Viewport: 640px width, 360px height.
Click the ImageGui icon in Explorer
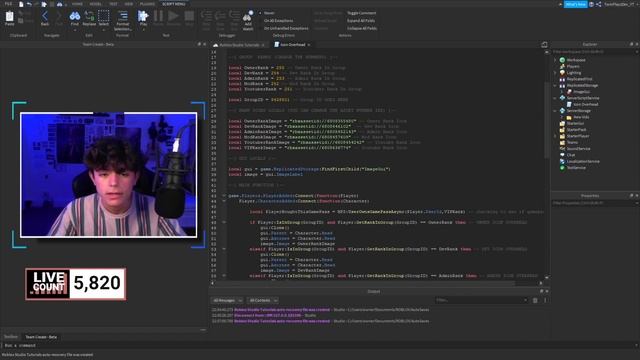[569, 92]
